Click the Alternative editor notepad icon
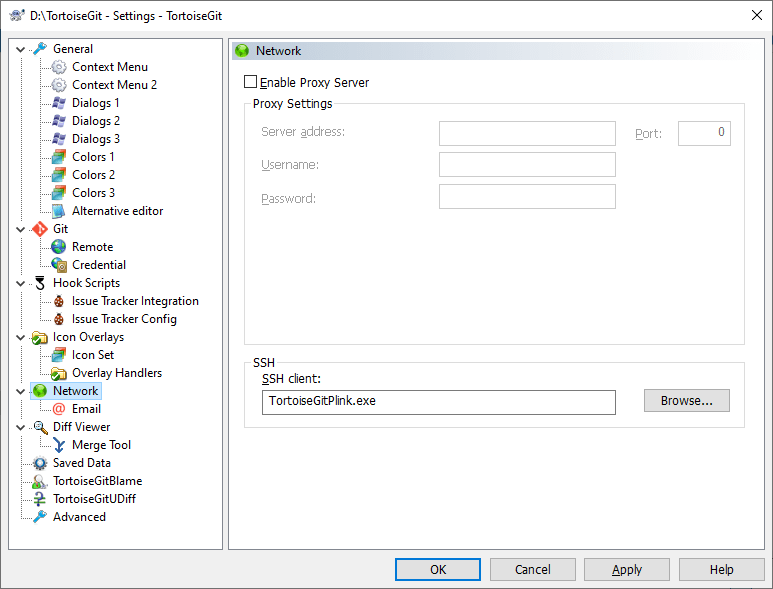 click(x=59, y=211)
